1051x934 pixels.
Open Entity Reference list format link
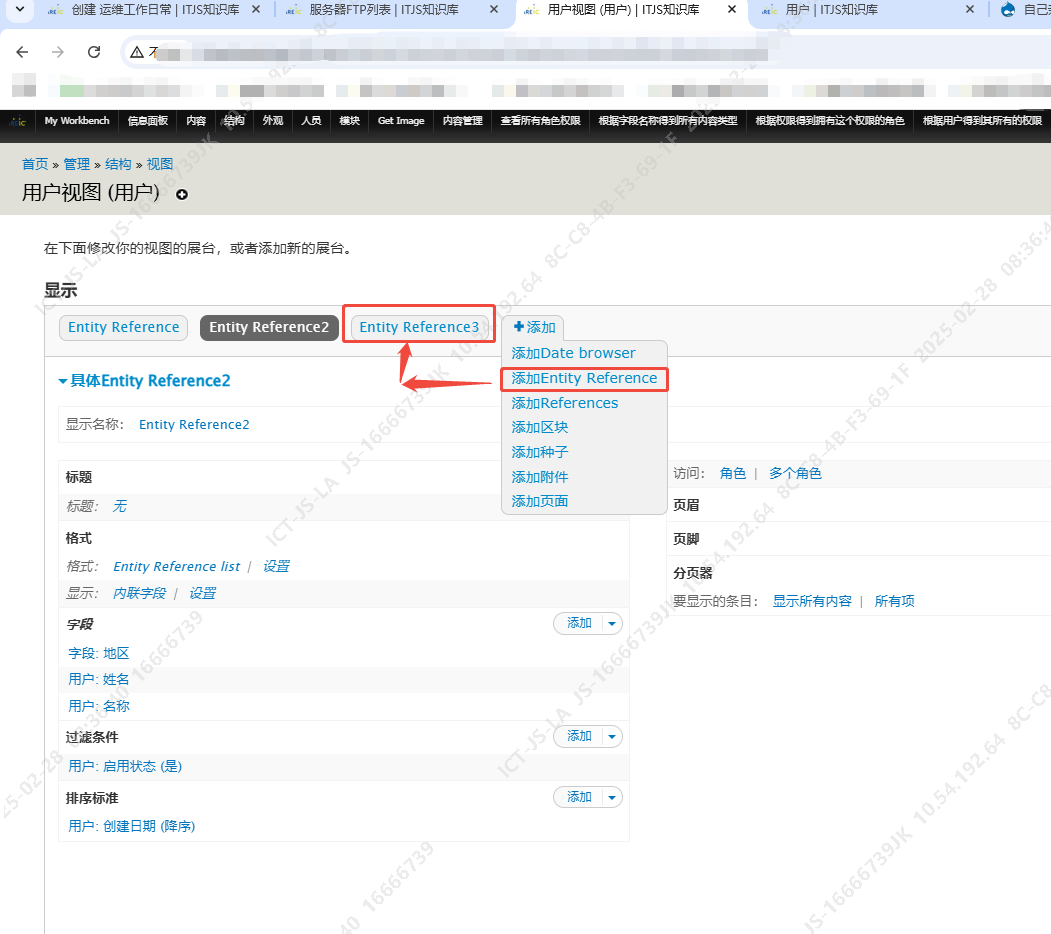(176, 567)
